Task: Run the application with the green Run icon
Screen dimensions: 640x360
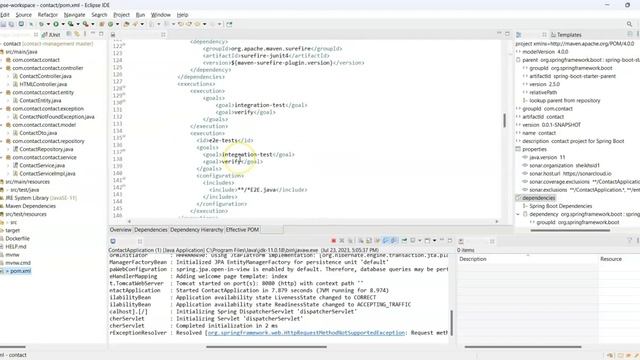Action: coord(56,24)
